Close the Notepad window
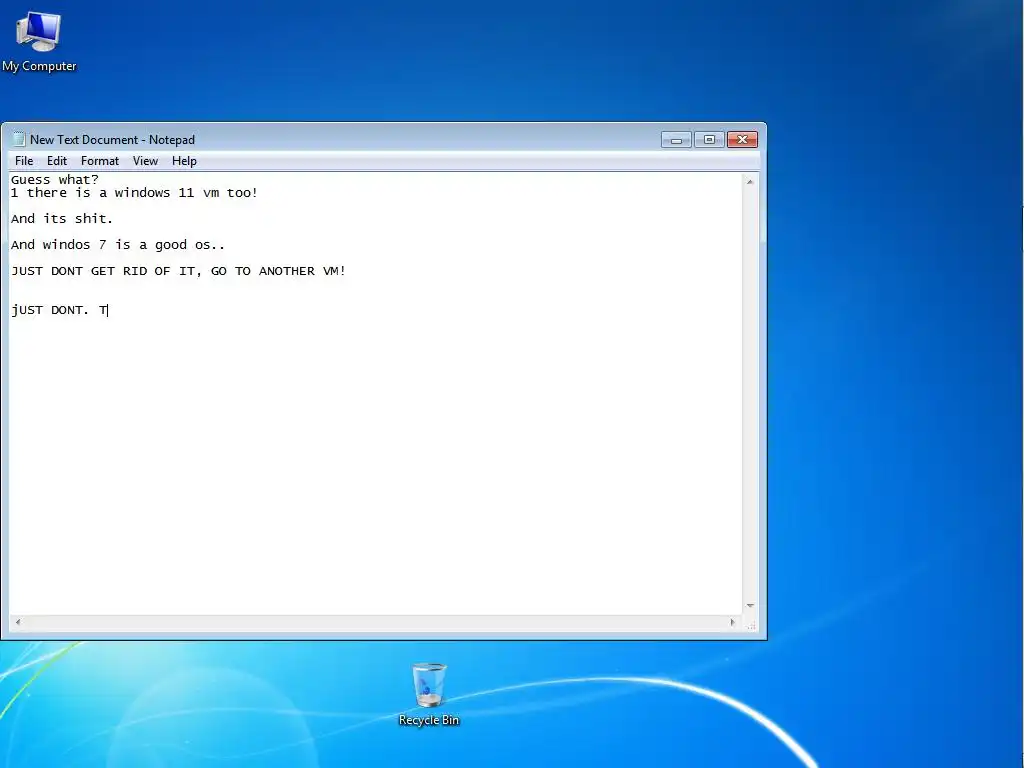This screenshot has height=768, width=1024. pyautogui.click(x=743, y=139)
